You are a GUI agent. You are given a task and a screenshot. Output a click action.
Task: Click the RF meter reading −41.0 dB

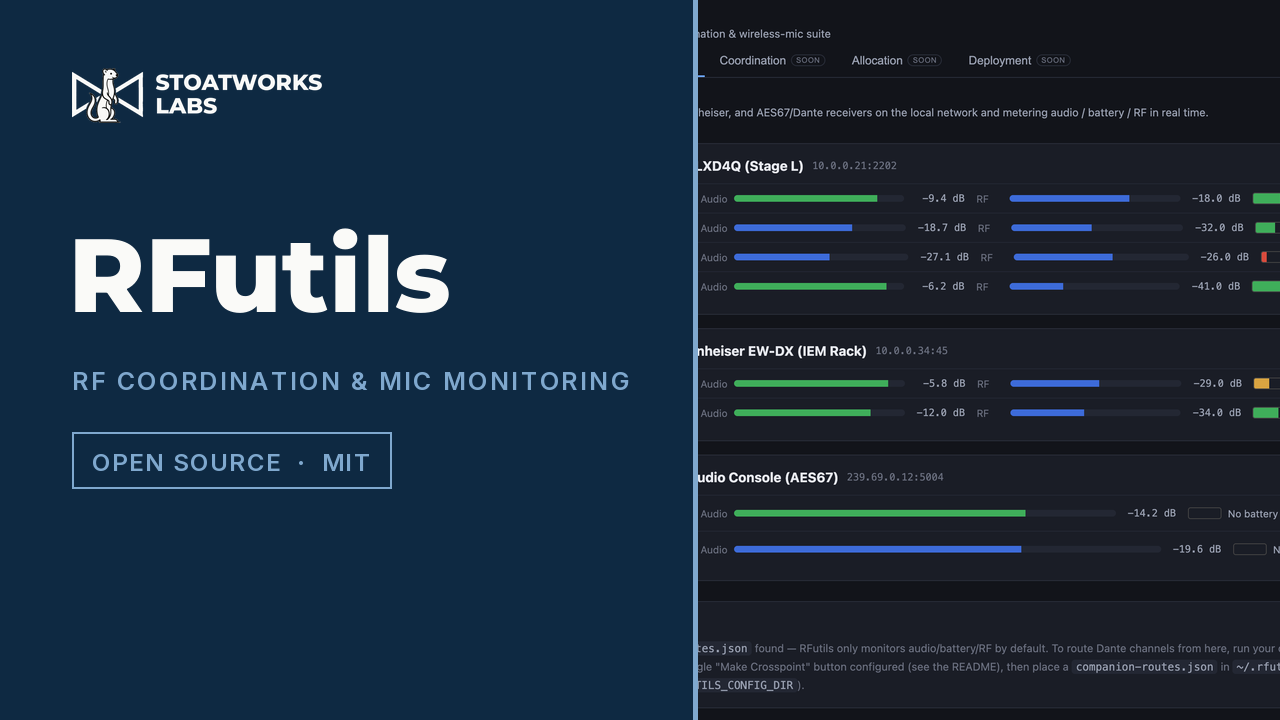coord(1094,286)
